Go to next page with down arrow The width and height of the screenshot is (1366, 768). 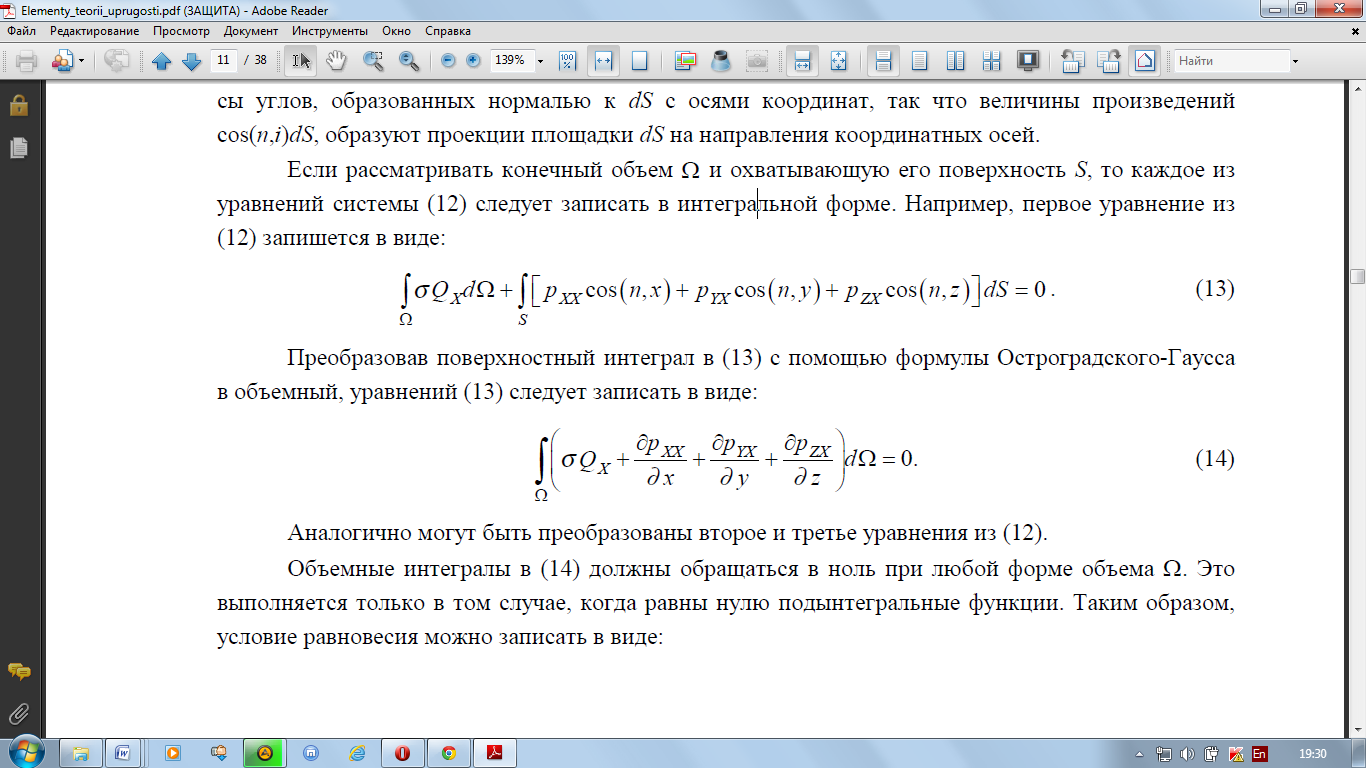pyautogui.click(x=192, y=61)
